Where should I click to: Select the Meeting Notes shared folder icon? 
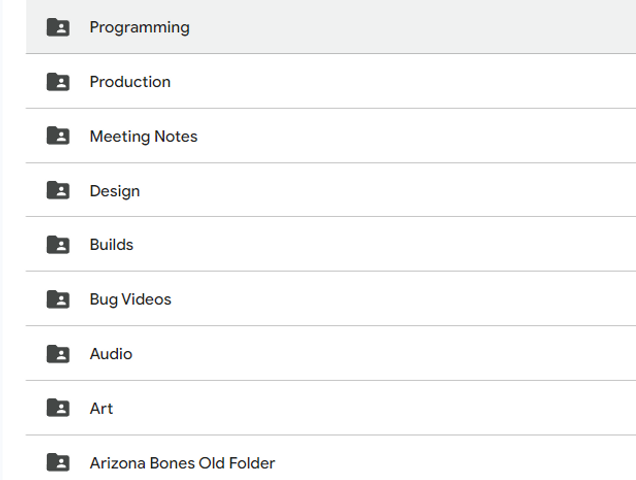pyautogui.click(x=58, y=136)
